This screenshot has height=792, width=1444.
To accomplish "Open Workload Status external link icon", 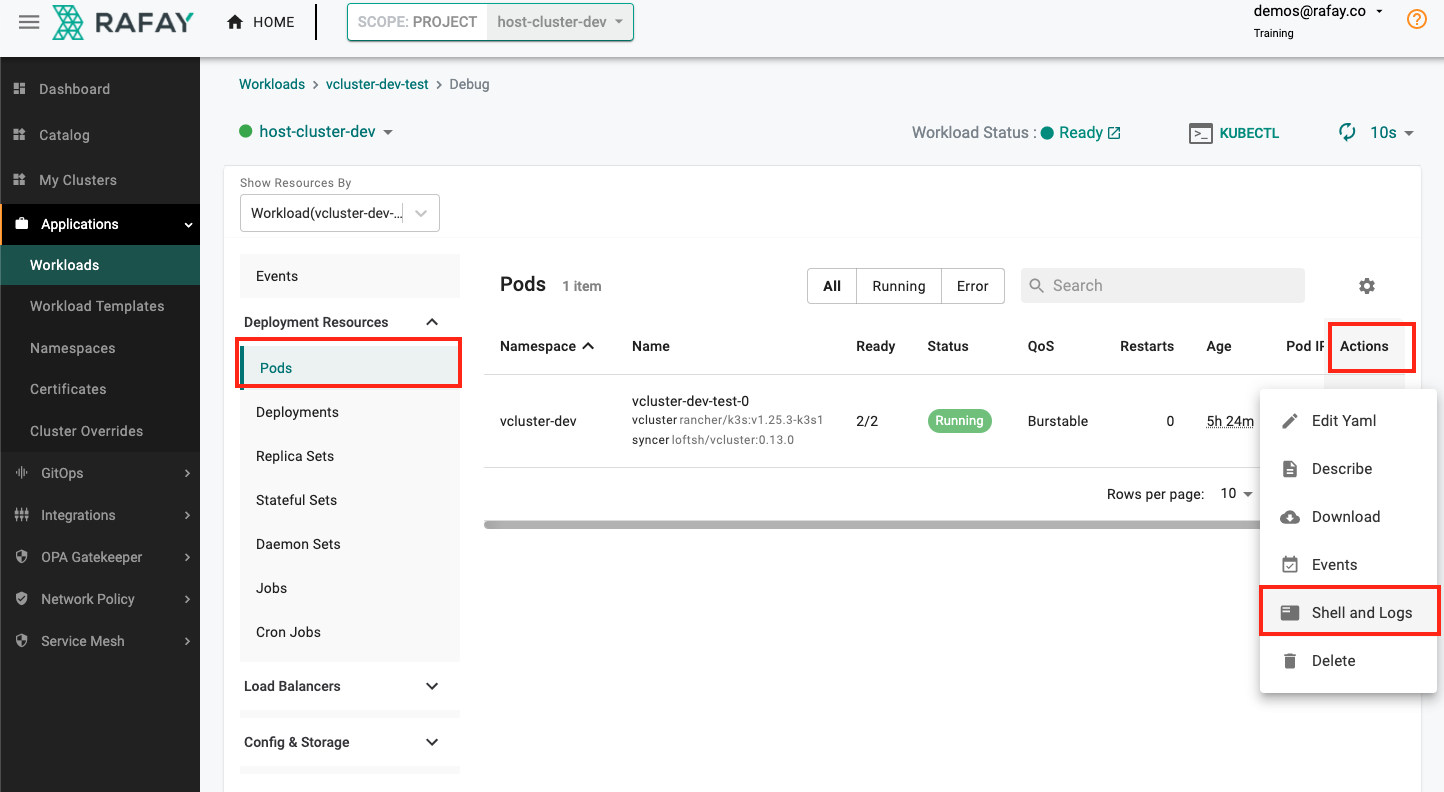I will [x=1114, y=133].
